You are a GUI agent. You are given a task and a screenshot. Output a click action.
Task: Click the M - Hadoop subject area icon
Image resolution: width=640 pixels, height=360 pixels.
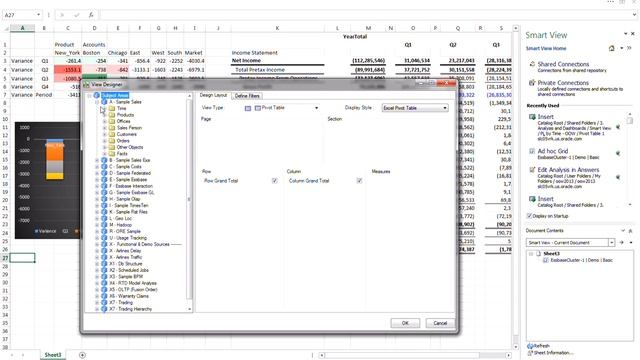coord(104,225)
